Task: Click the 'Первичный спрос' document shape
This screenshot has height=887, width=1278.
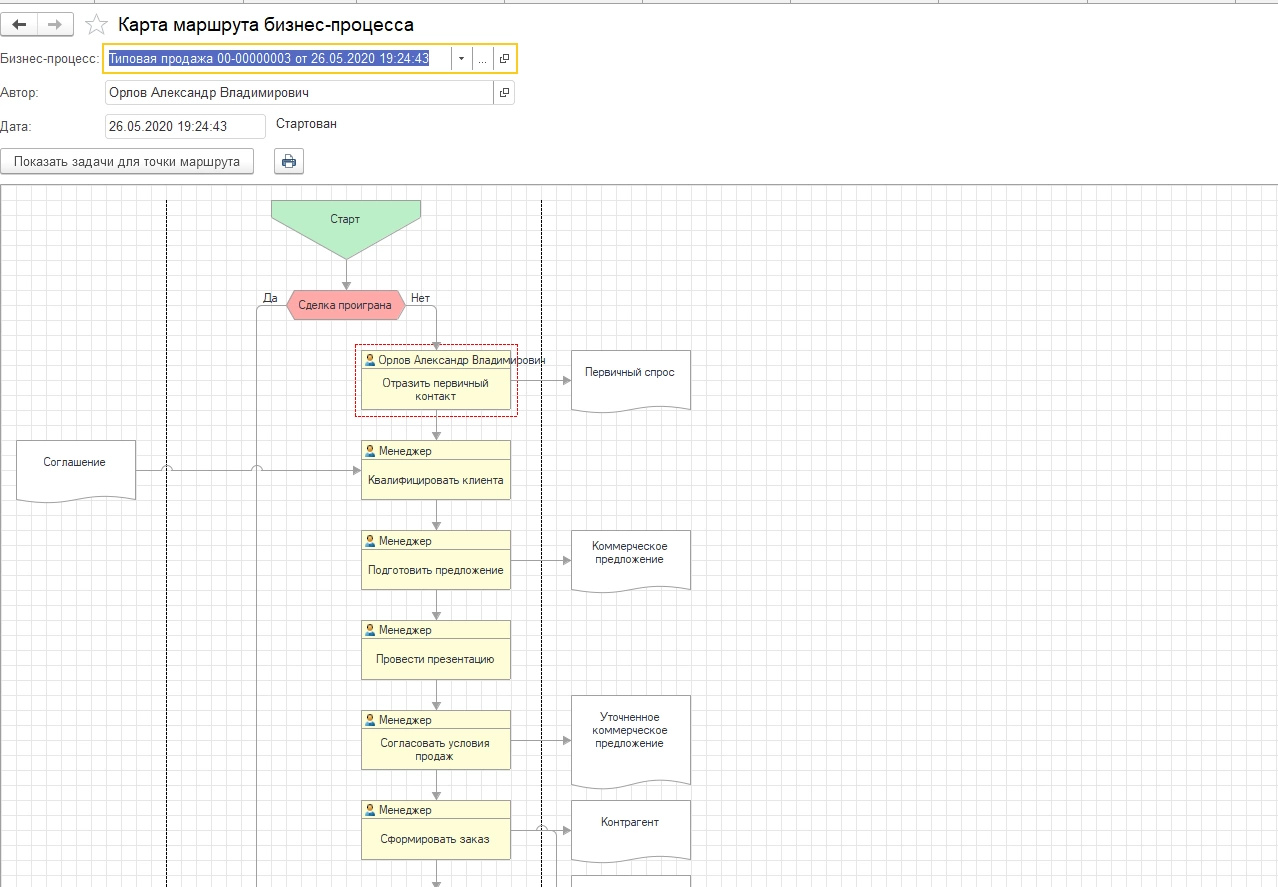Action: pyautogui.click(x=630, y=376)
